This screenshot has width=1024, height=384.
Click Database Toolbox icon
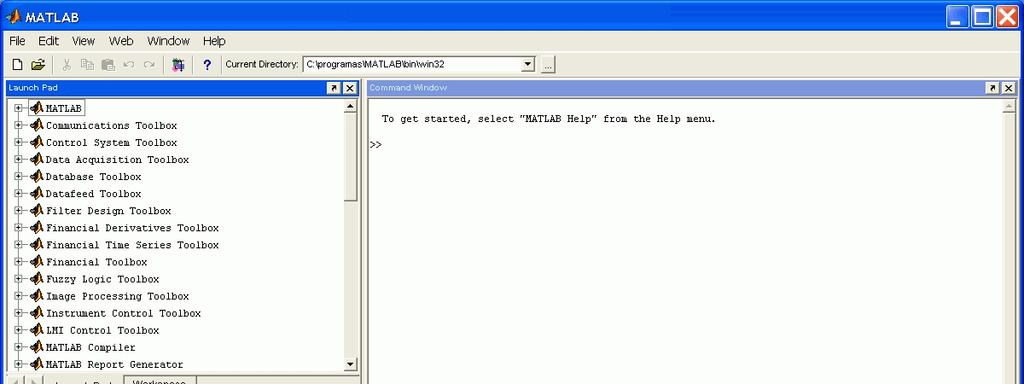tap(37, 176)
